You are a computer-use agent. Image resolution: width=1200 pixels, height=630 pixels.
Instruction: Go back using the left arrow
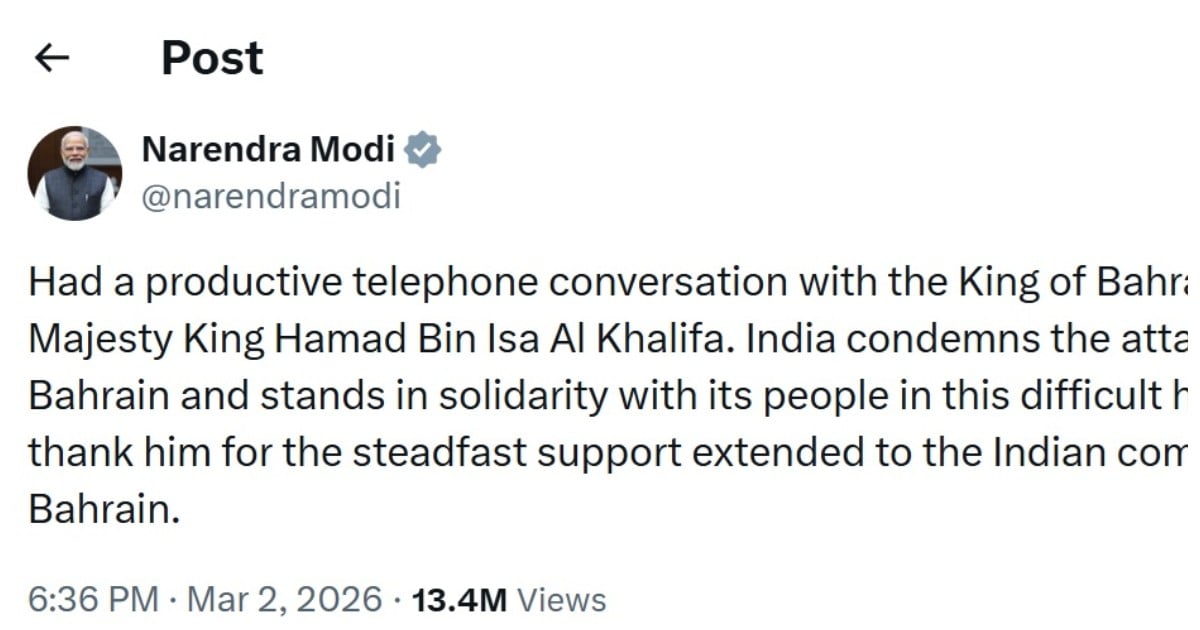coord(51,59)
